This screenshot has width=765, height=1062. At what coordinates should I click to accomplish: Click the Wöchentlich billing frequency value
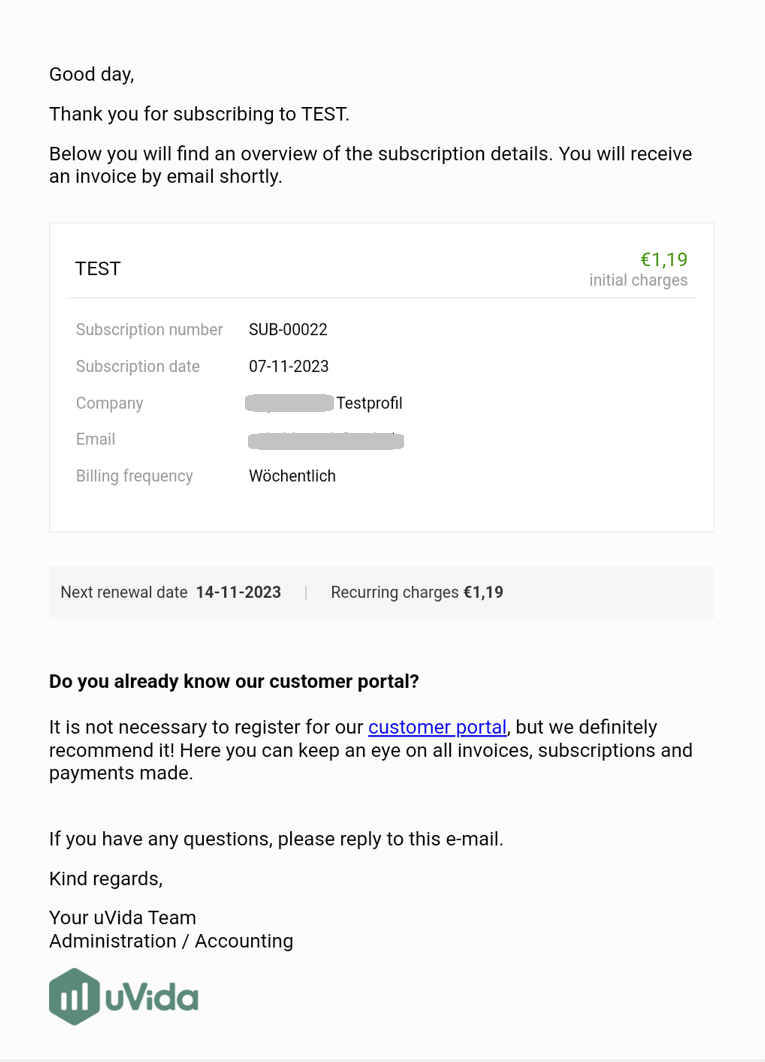292,476
